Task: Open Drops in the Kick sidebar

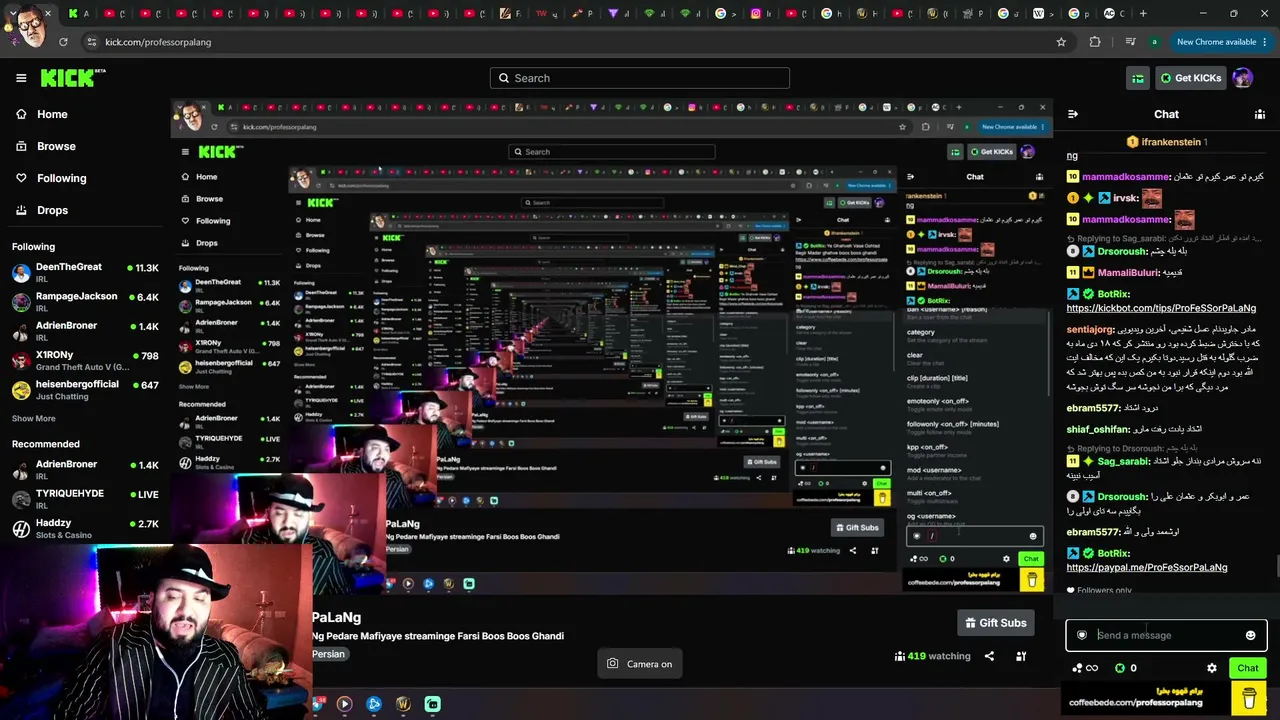Action: click(x=52, y=210)
